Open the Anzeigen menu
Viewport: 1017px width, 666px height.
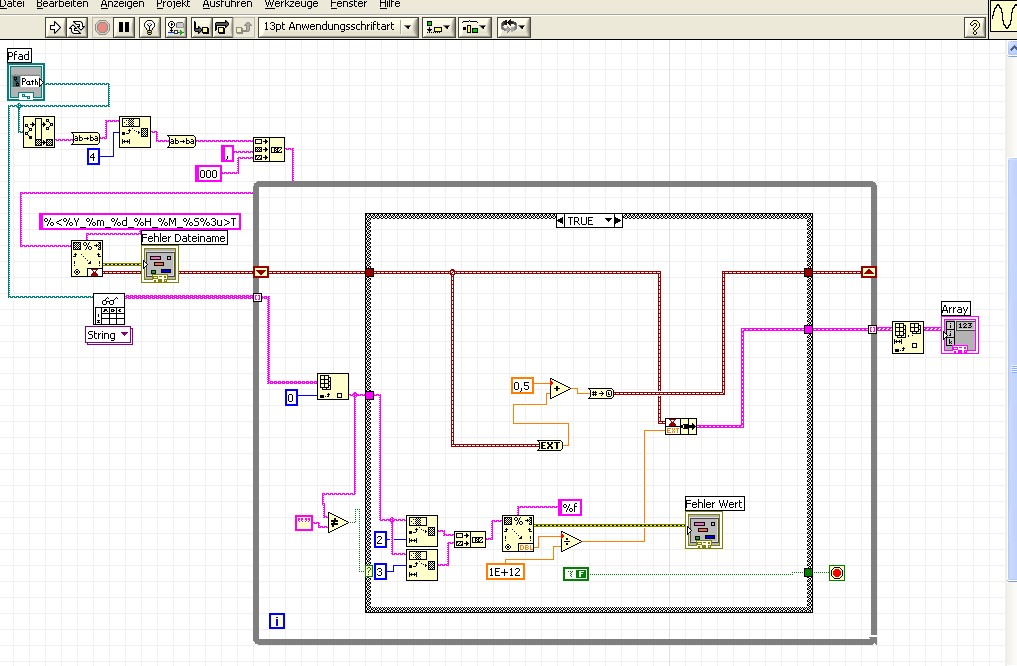click(122, 4)
